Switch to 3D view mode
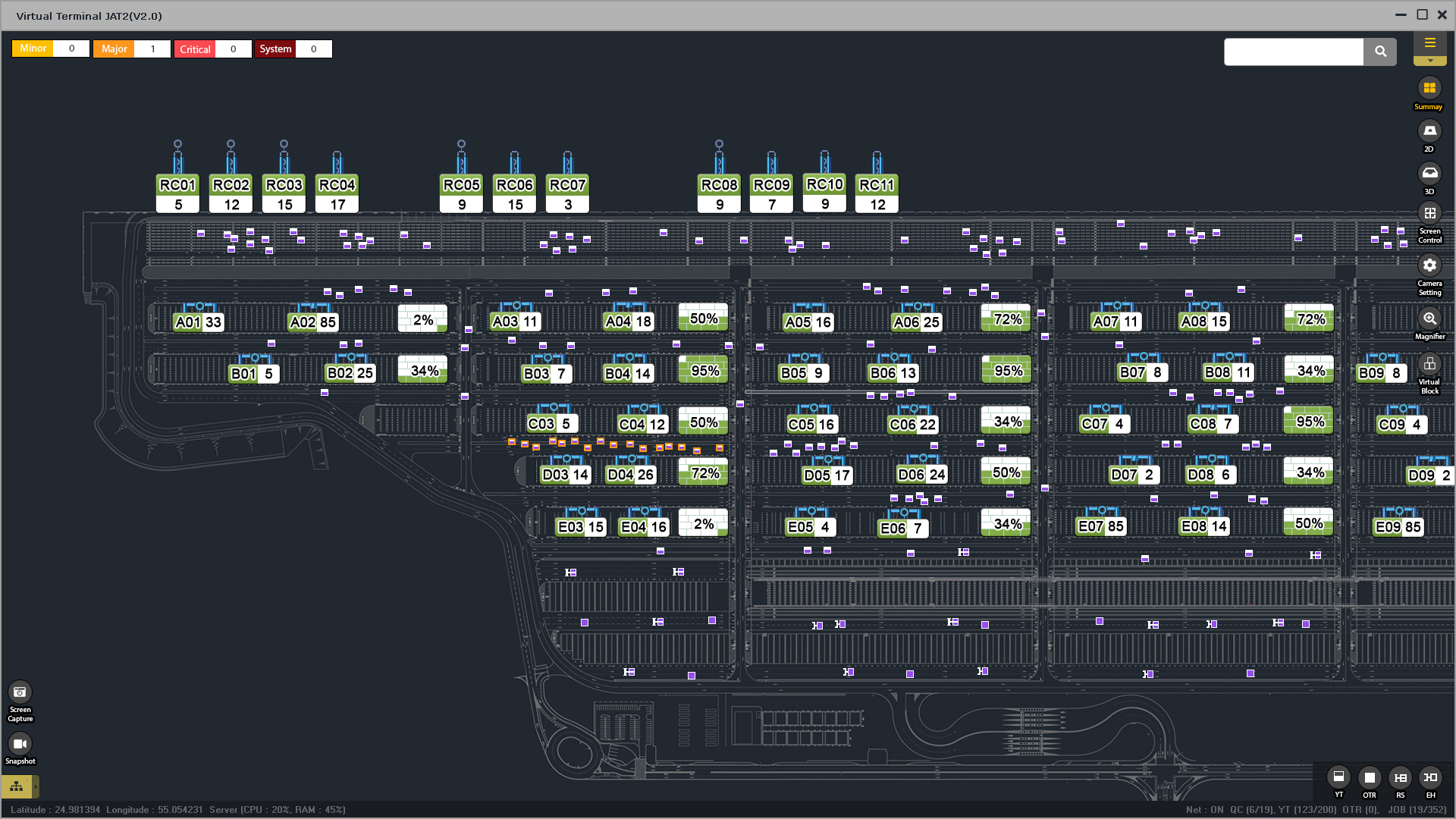The height and width of the screenshot is (819, 1456). tap(1429, 174)
